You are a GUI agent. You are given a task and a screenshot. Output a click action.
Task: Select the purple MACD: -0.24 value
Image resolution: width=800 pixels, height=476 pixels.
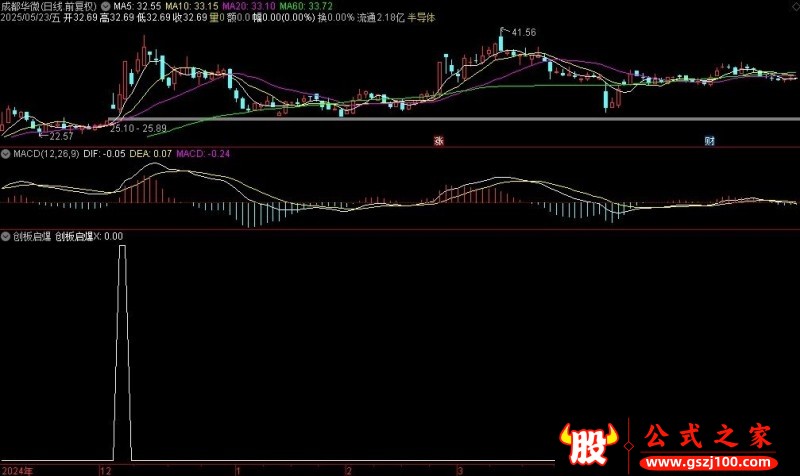pyautogui.click(x=203, y=154)
